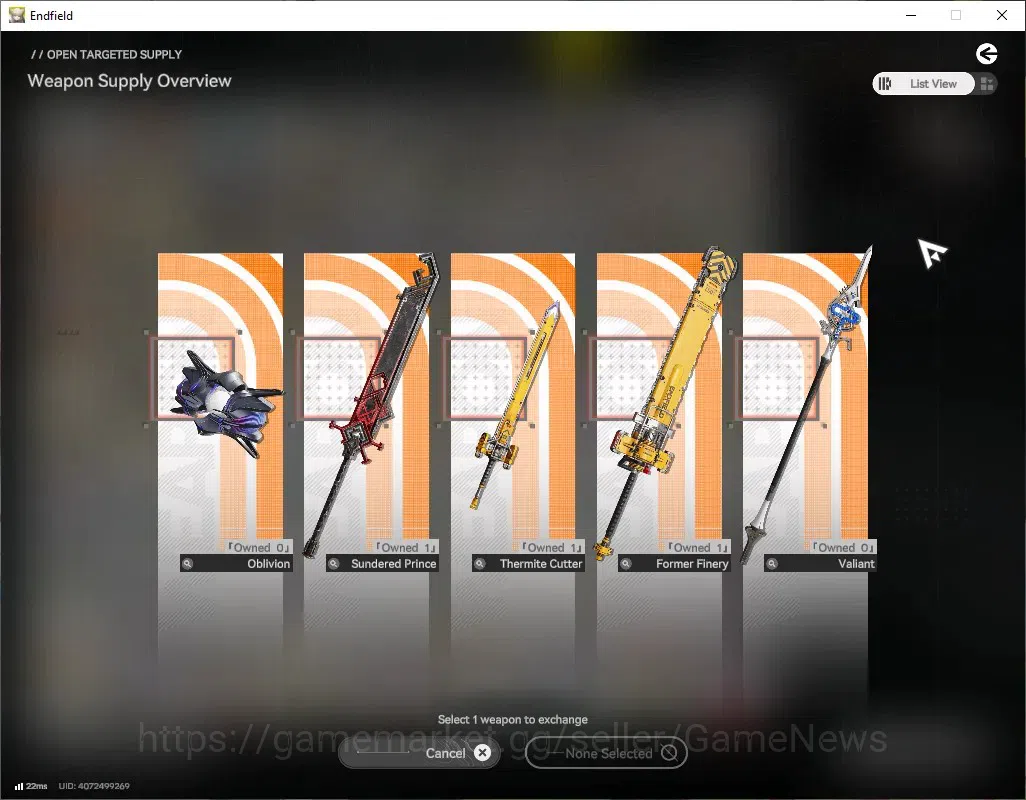The width and height of the screenshot is (1026, 800).
Task: Inspect Sundered Prince with magnifier icon
Action: click(x=334, y=563)
